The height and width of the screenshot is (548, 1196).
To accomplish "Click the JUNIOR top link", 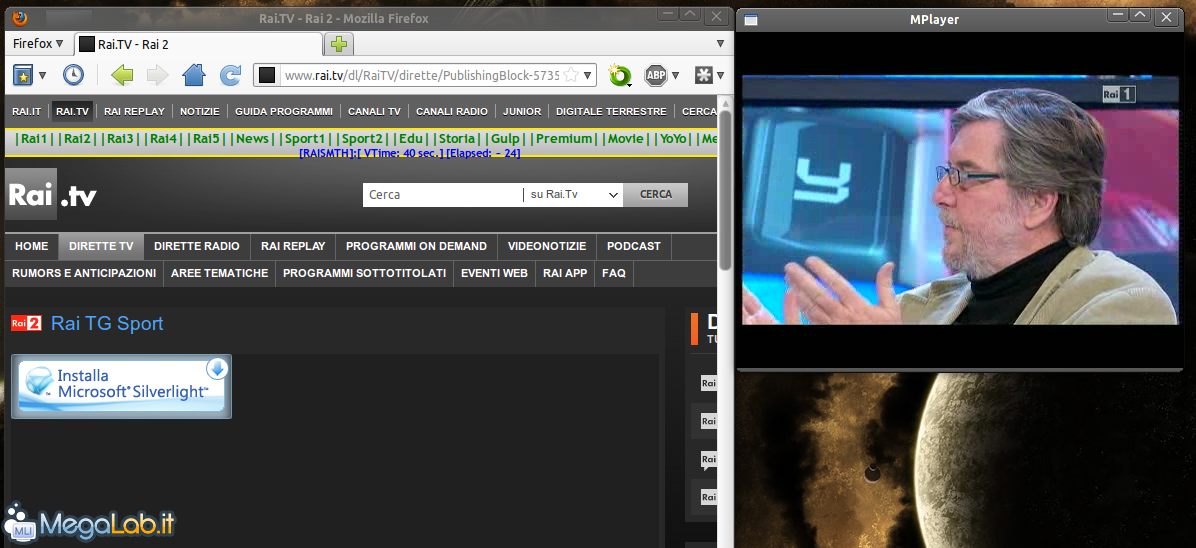I will pos(522,111).
